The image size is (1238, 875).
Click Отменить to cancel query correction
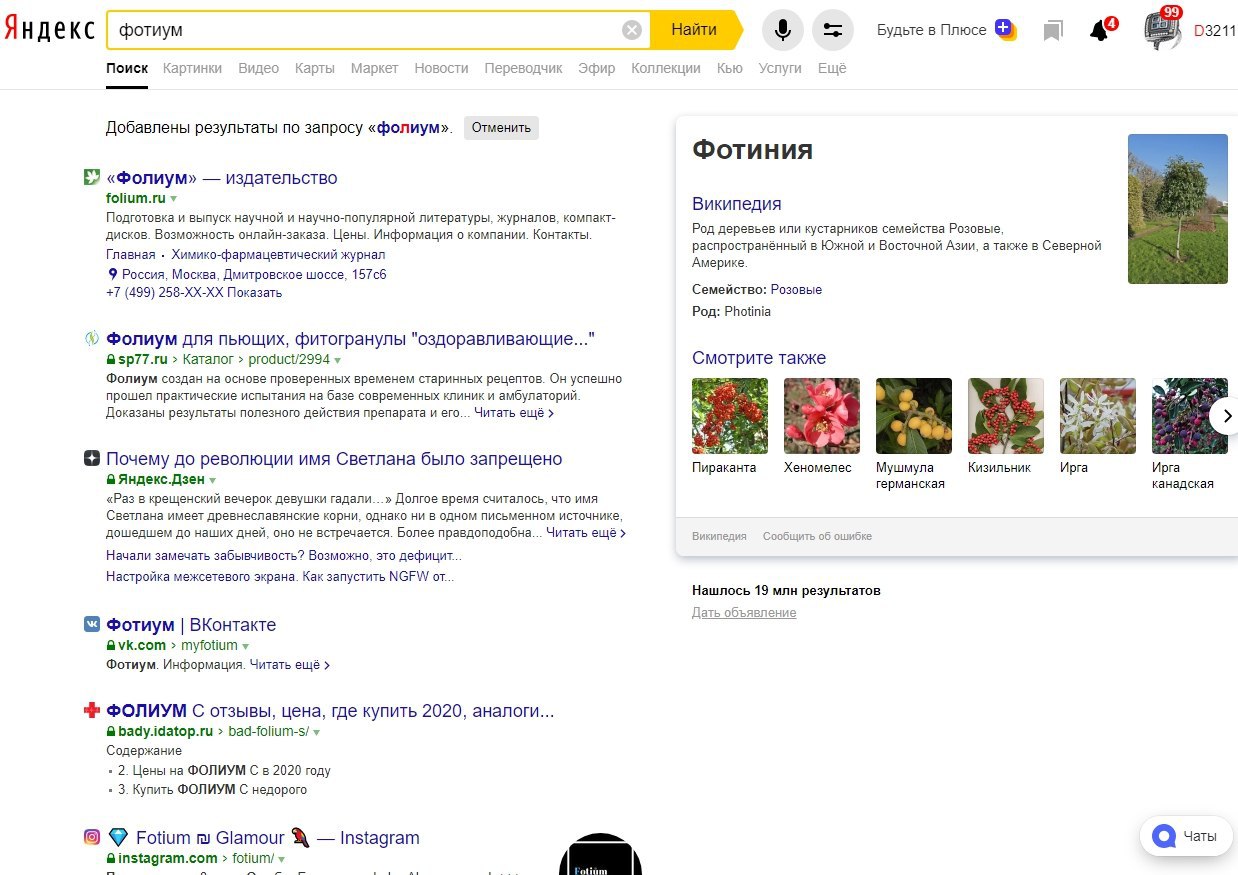[501, 128]
